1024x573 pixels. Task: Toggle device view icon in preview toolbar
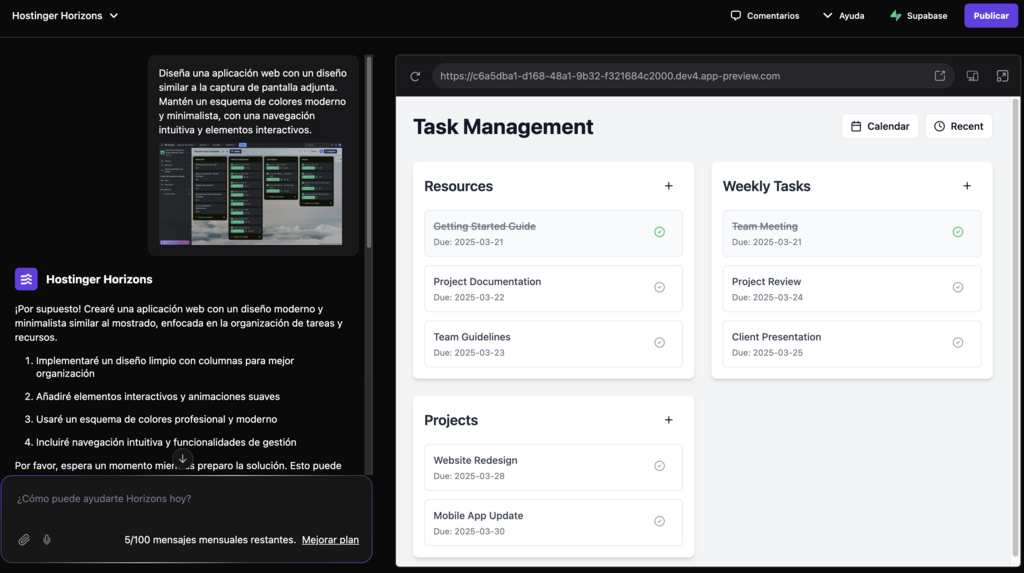[972, 76]
